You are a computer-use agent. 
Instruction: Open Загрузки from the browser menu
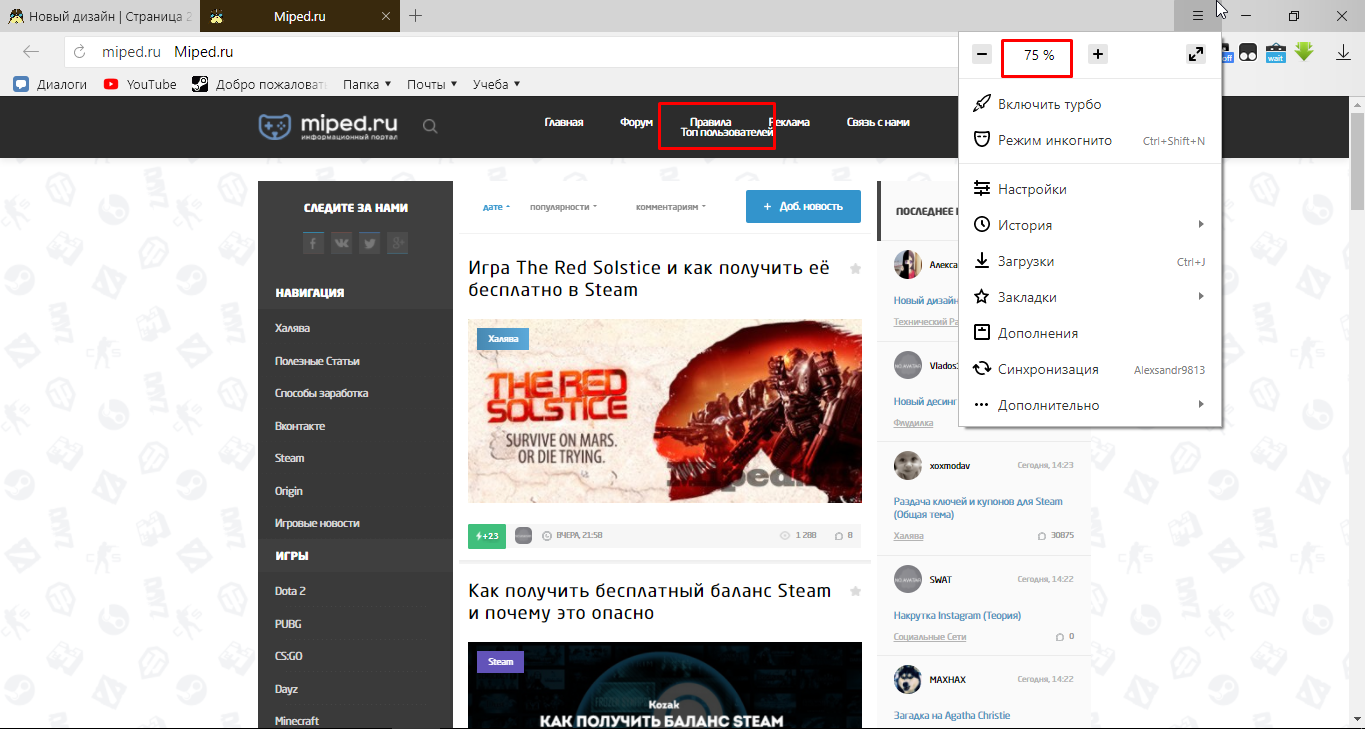1090,261
